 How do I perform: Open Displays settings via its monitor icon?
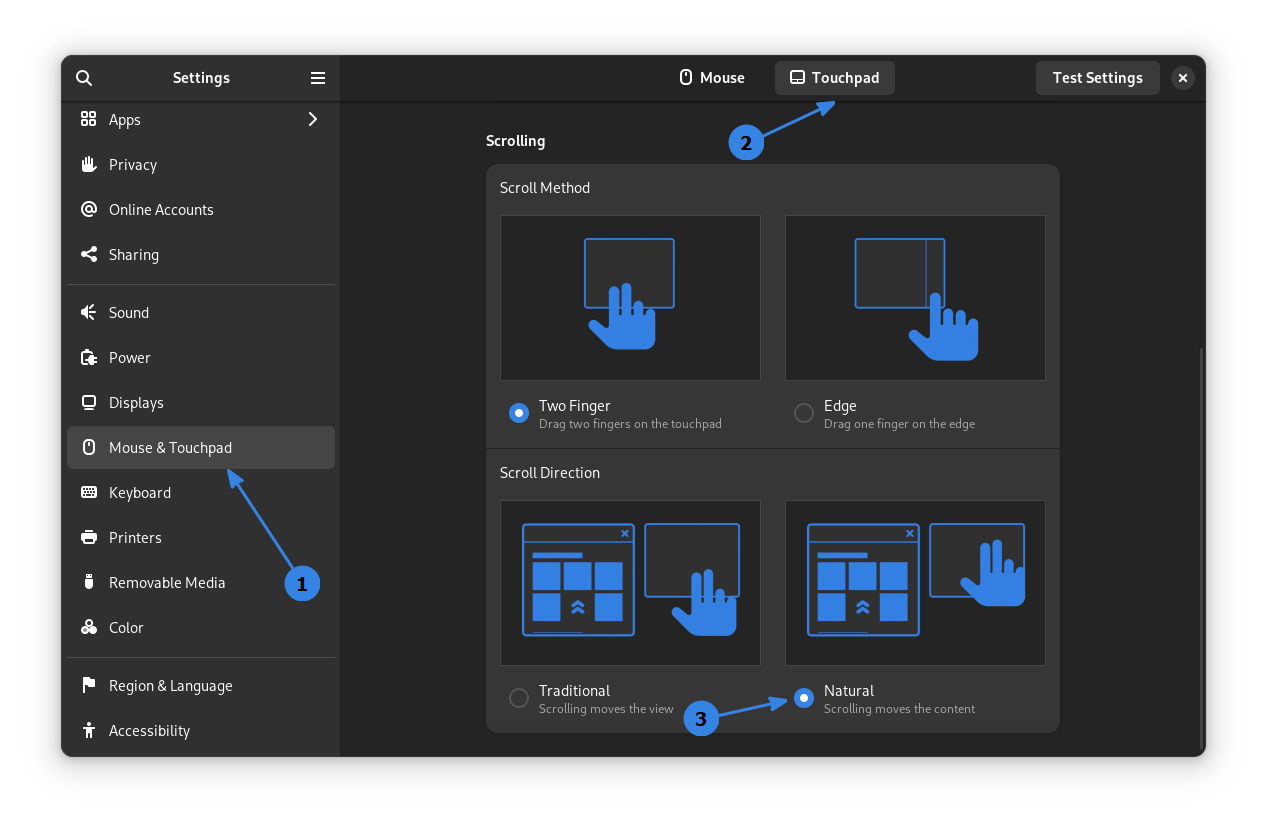pos(90,402)
